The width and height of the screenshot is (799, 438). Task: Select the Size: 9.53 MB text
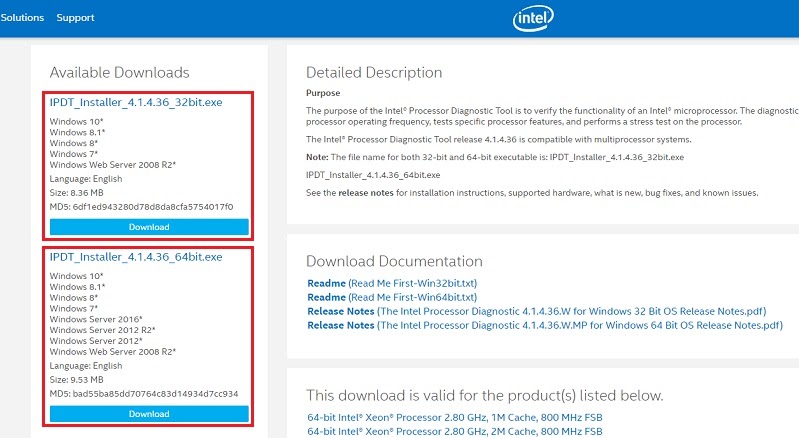tap(76, 380)
